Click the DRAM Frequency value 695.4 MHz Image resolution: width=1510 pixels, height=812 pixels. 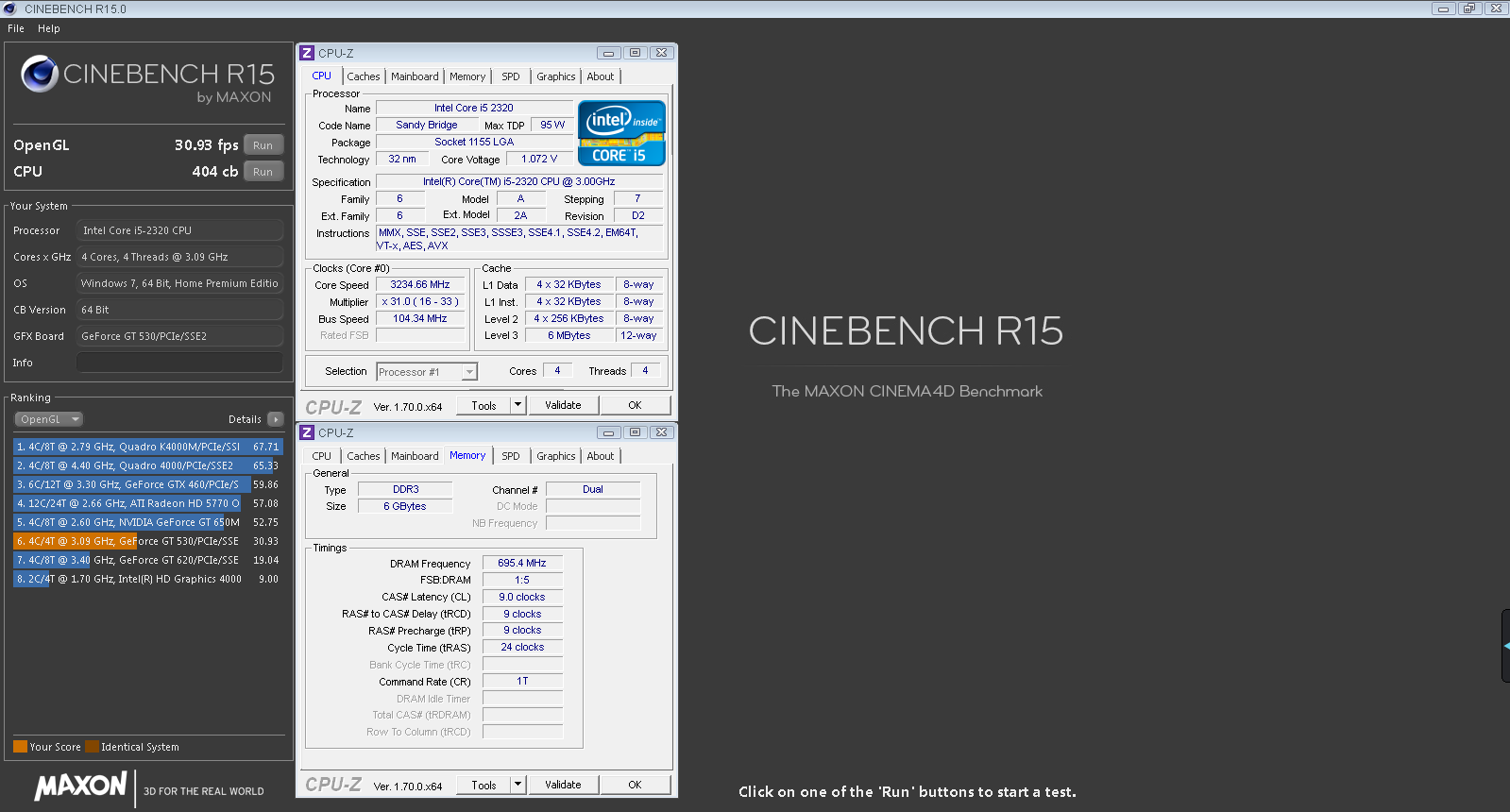pos(522,563)
